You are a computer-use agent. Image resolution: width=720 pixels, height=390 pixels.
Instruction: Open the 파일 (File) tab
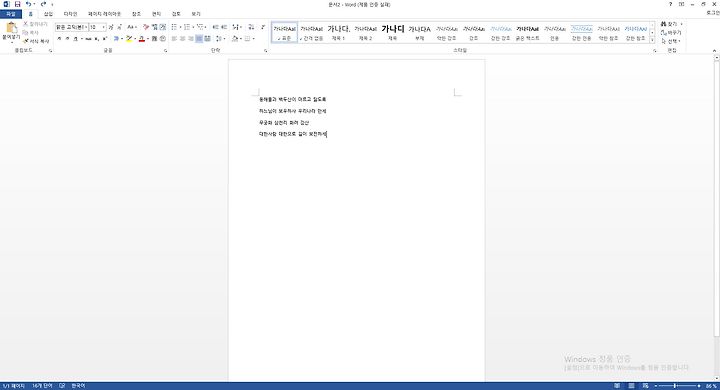(x=11, y=14)
